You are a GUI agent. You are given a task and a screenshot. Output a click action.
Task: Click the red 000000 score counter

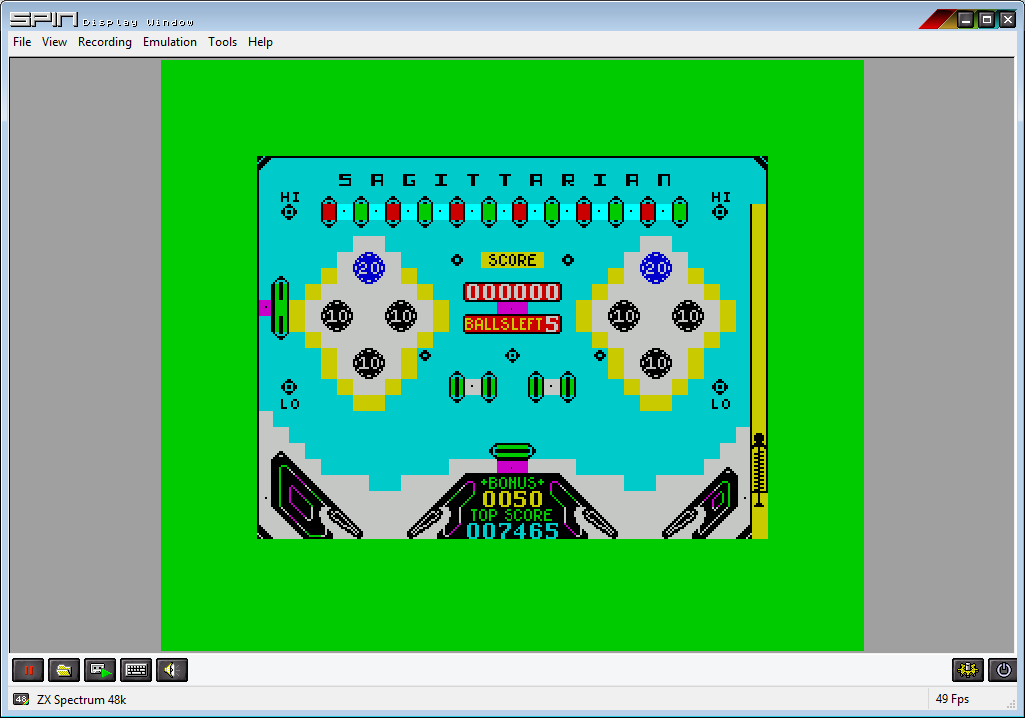coord(512,292)
